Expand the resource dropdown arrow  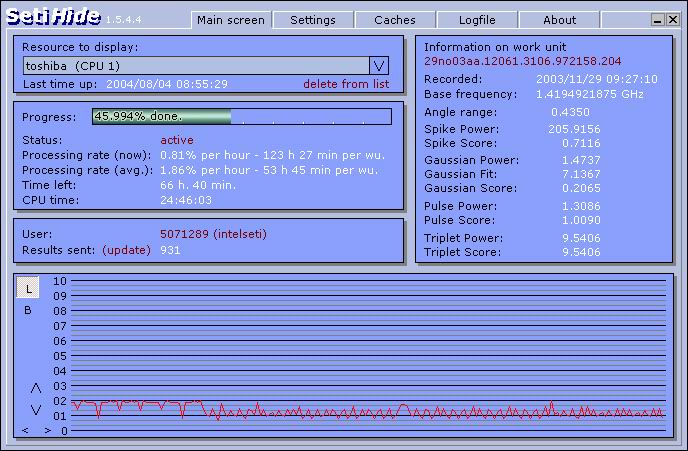379,66
